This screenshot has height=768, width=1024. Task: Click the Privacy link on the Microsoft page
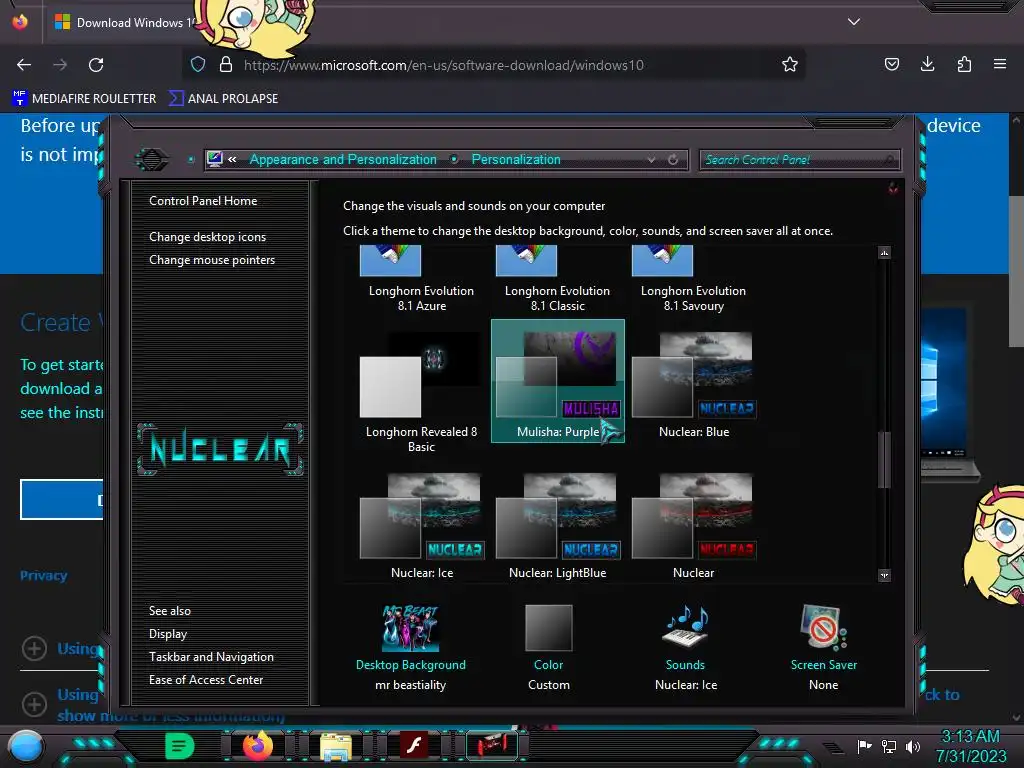pos(44,575)
